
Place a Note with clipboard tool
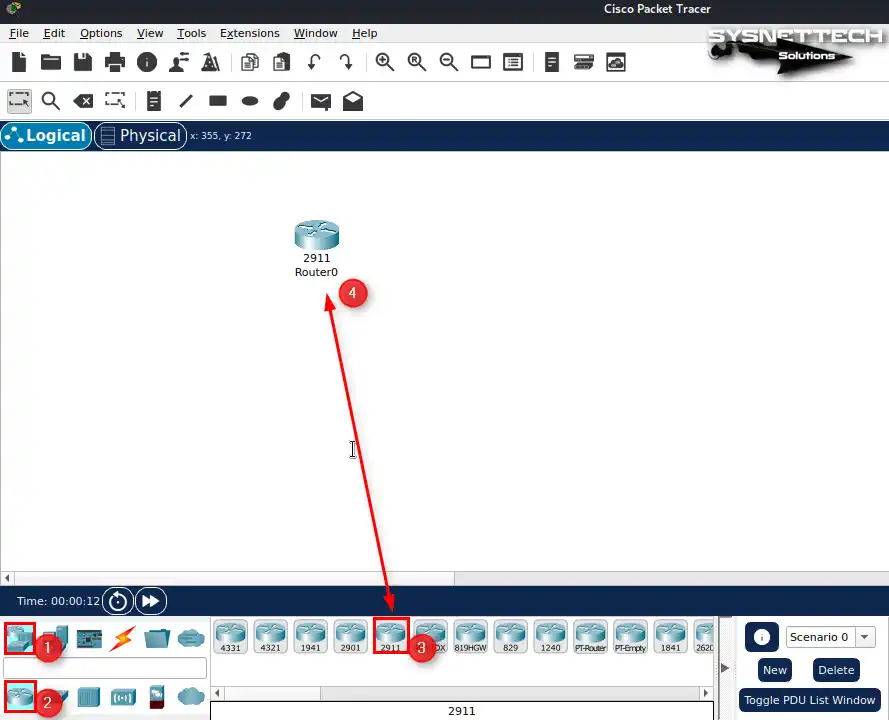(x=154, y=101)
